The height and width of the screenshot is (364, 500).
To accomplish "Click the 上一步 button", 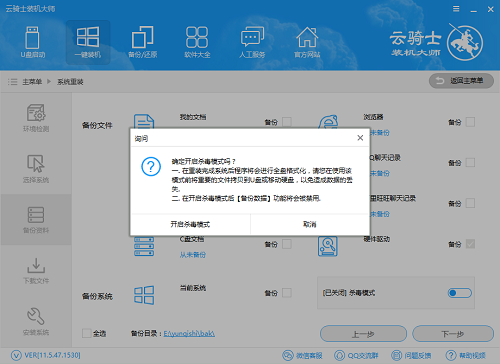I will point(363,334).
